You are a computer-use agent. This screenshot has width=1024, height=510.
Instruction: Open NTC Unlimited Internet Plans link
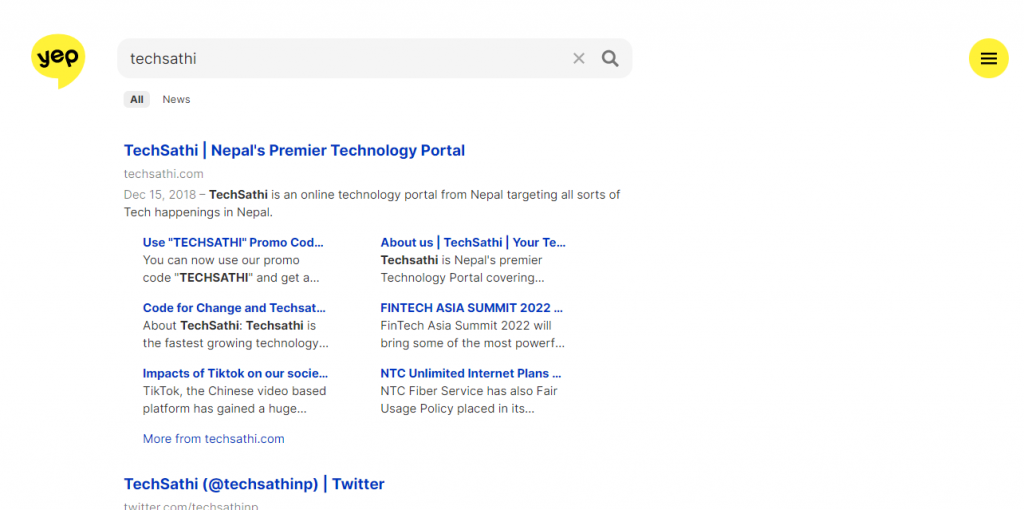click(x=471, y=374)
